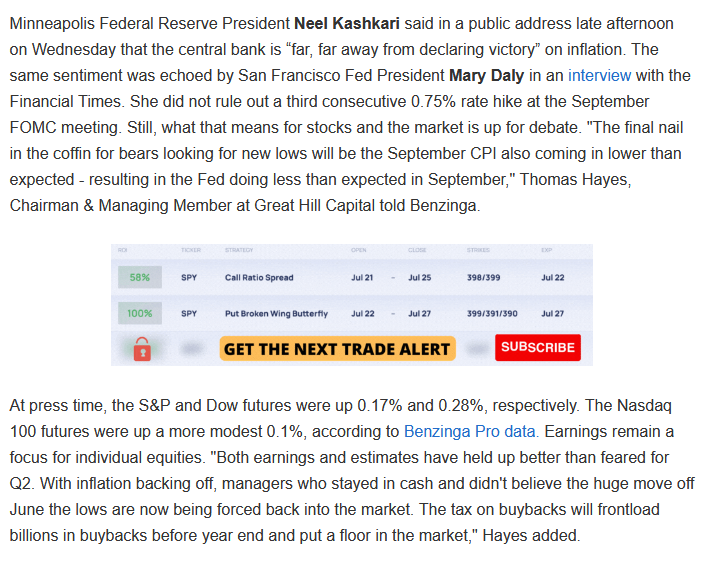Image resolution: width=703 pixels, height=566 pixels.
Task: Click the STRATEGY column header
Action: point(239,250)
